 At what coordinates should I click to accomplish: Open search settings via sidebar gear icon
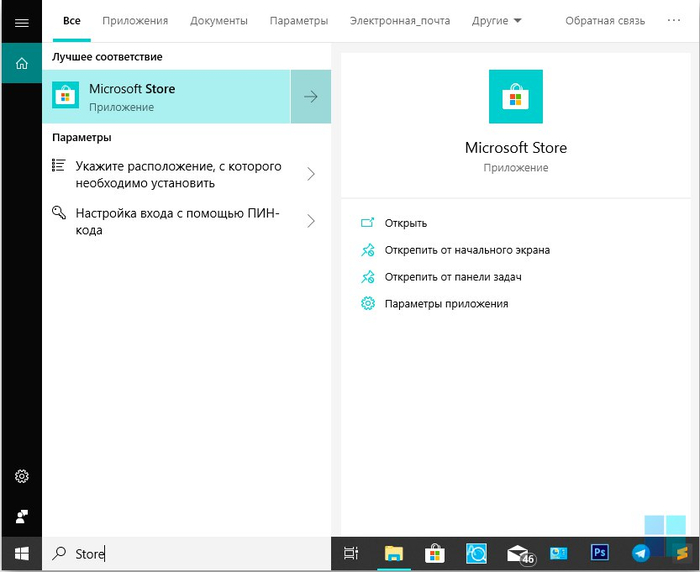click(x=21, y=477)
